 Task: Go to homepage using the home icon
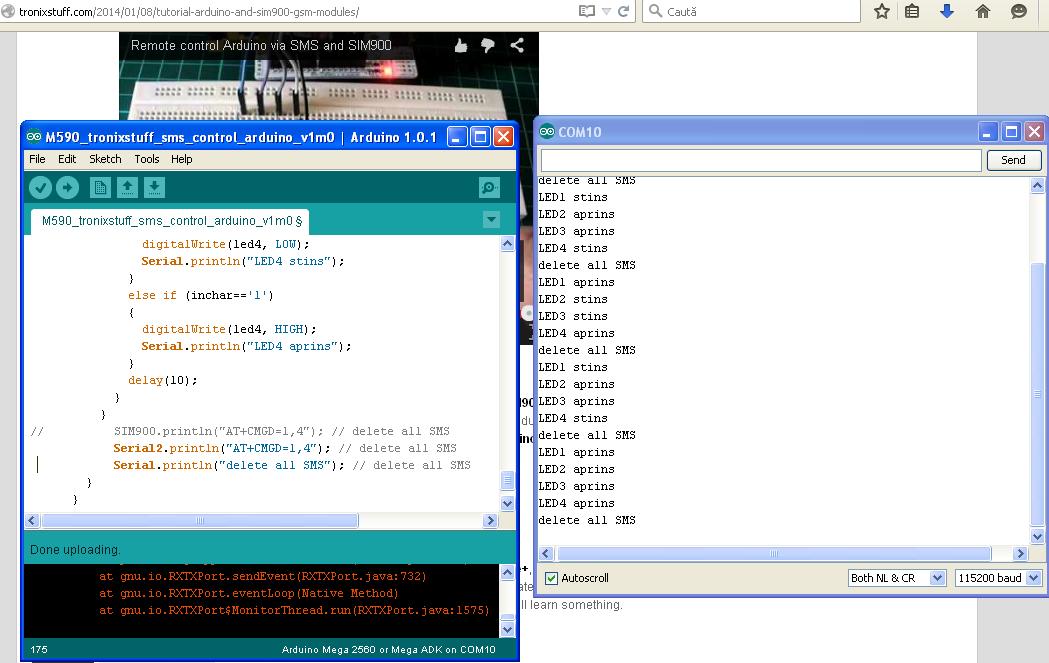coord(982,12)
